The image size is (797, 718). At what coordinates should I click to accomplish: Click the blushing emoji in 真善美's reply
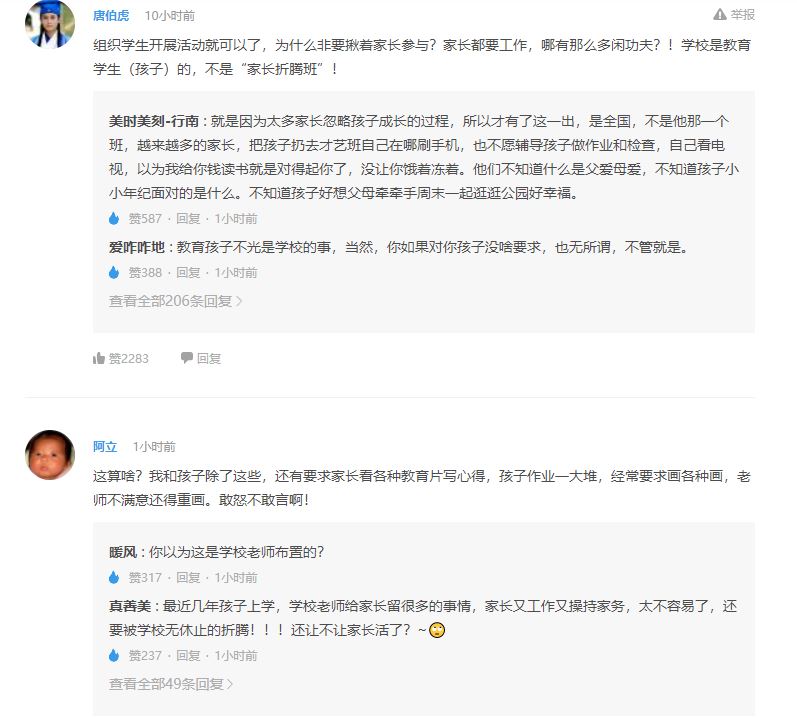(x=436, y=631)
